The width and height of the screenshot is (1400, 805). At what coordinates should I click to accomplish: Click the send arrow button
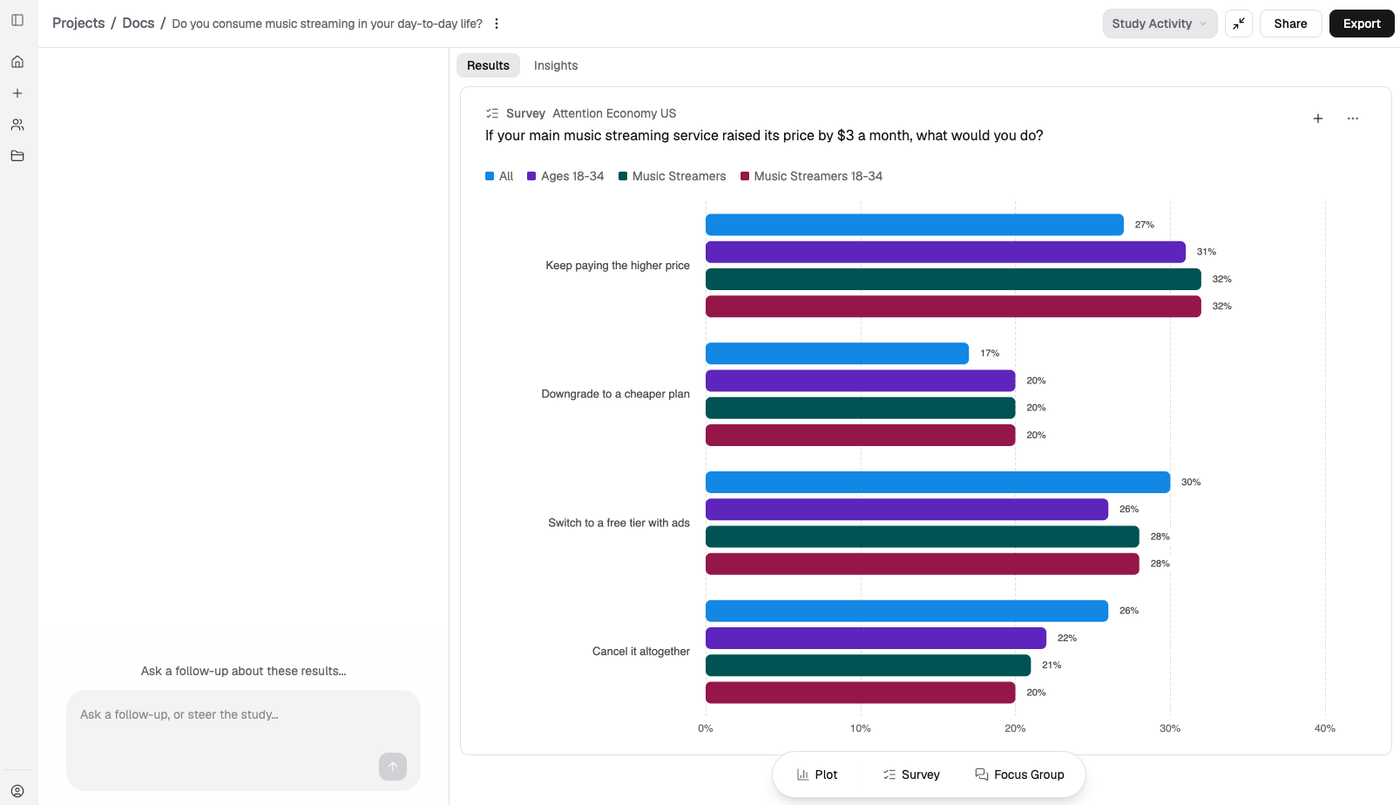(393, 767)
